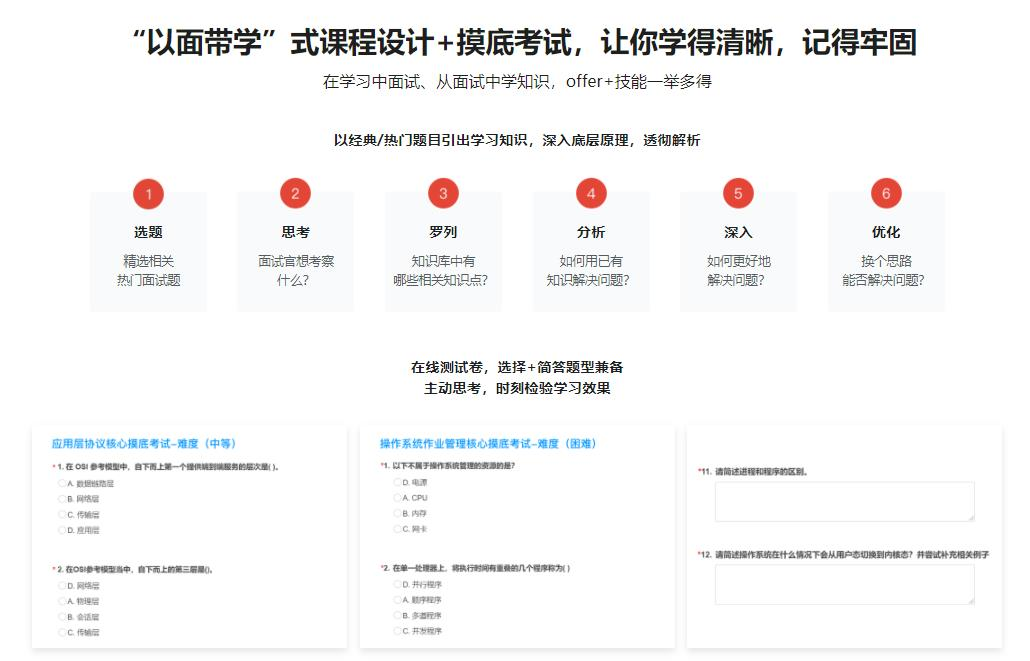Select radio option C. 并发程序
This screenshot has width=1030, height=661.
coord(398,631)
